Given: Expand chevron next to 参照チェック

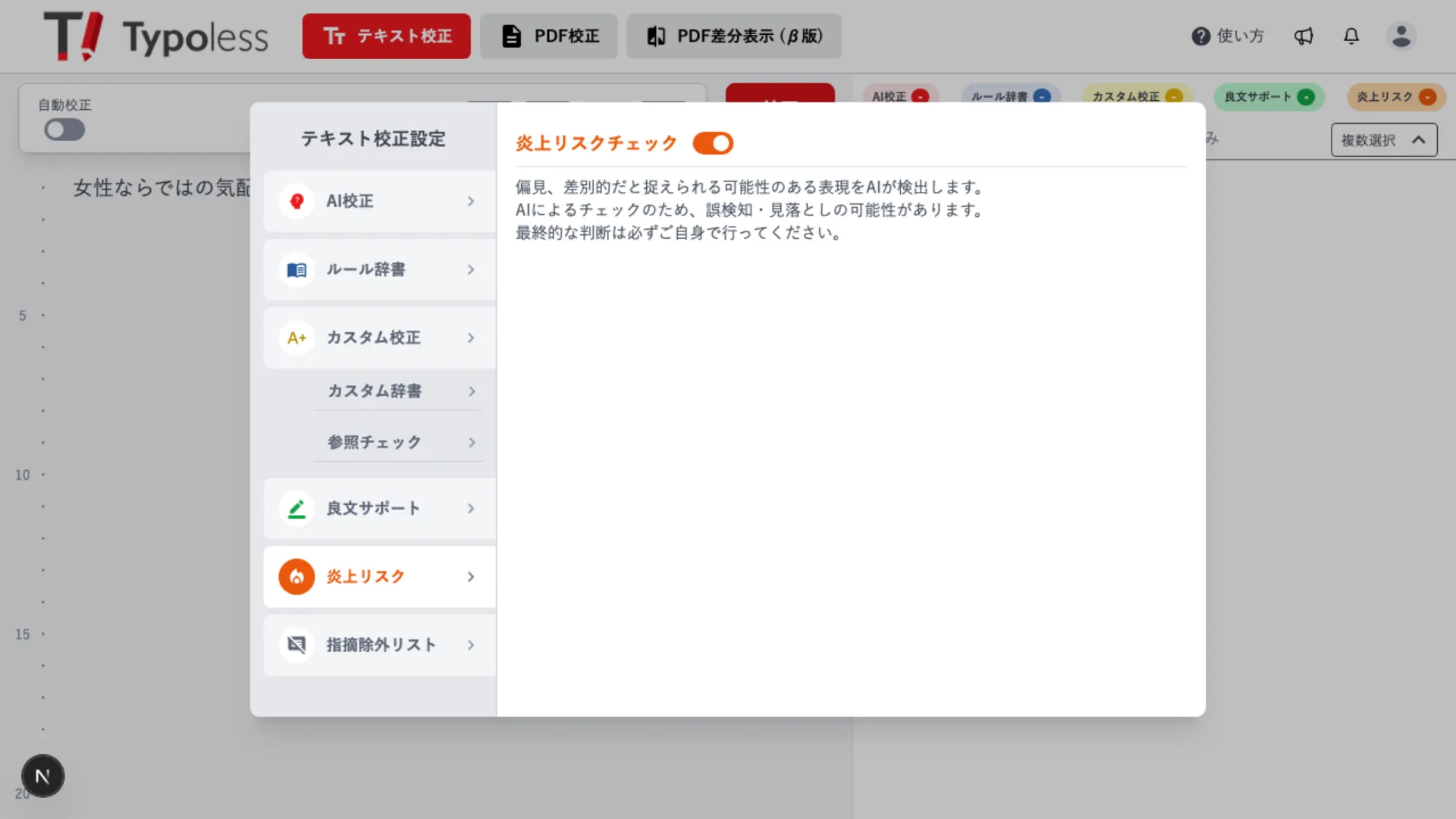Looking at the screenshot, I should tap(472, 442).
